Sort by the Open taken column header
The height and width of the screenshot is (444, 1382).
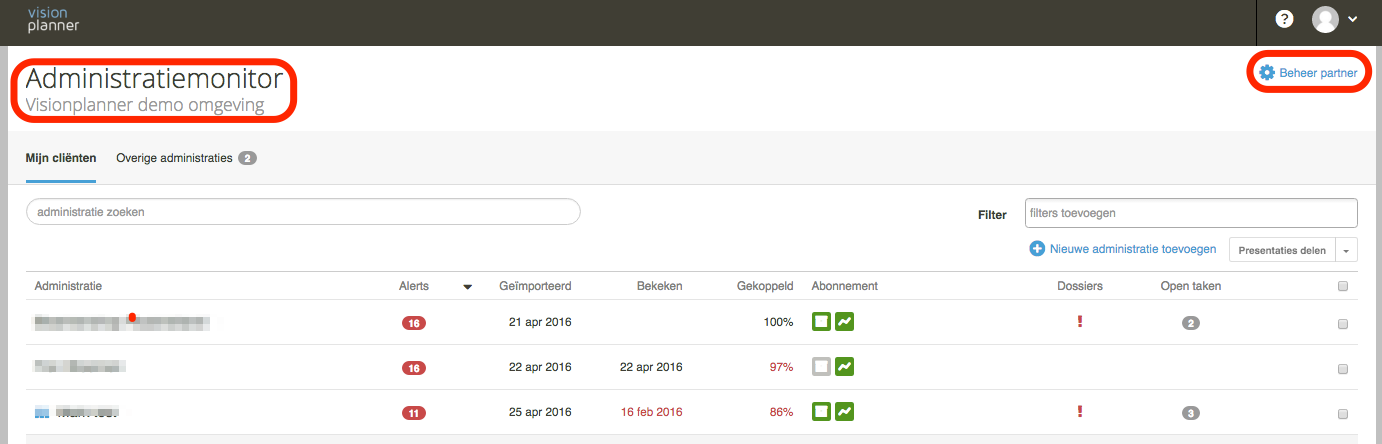[x=1190, y=286]
